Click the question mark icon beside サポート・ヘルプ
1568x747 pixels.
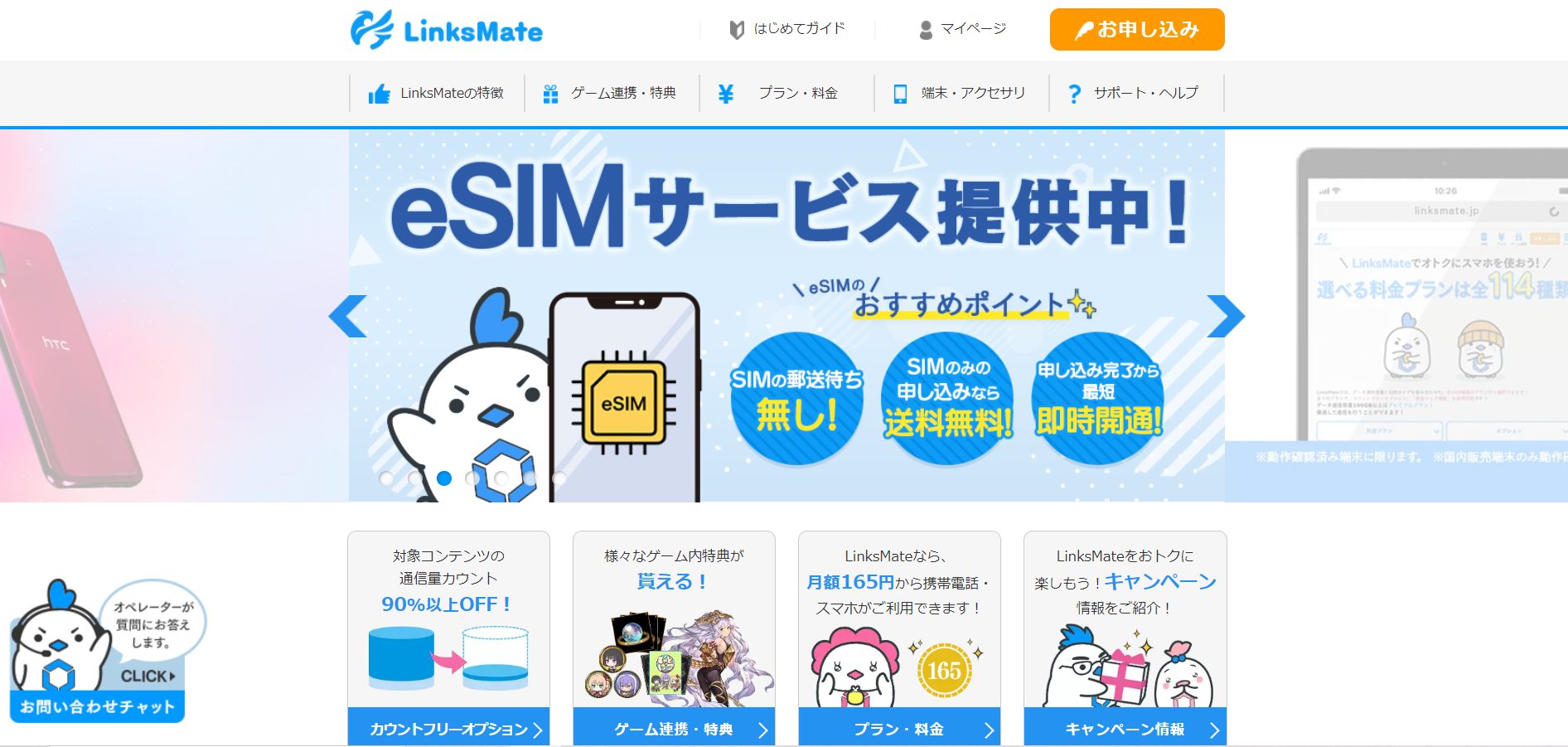[1074, 94]
